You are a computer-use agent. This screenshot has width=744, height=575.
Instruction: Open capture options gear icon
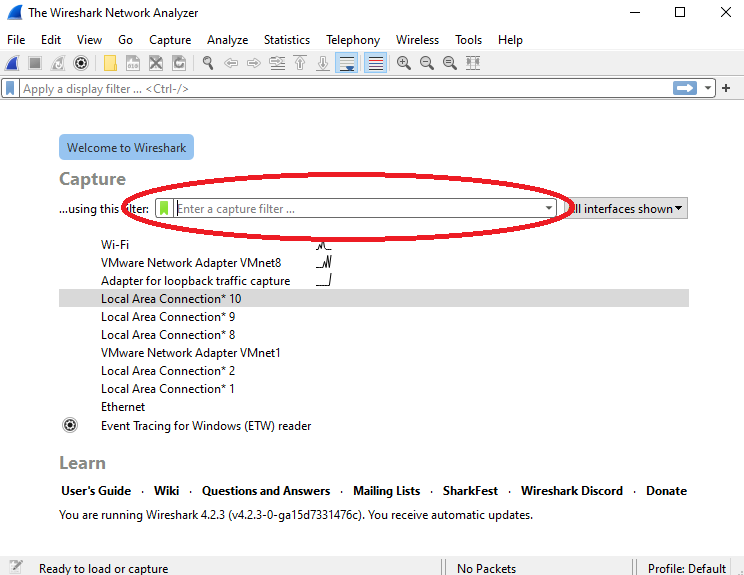82,63
